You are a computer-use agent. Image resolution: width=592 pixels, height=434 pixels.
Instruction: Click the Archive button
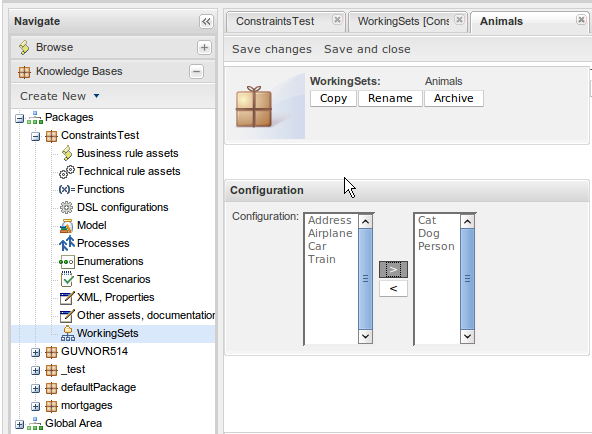point(453,98)
